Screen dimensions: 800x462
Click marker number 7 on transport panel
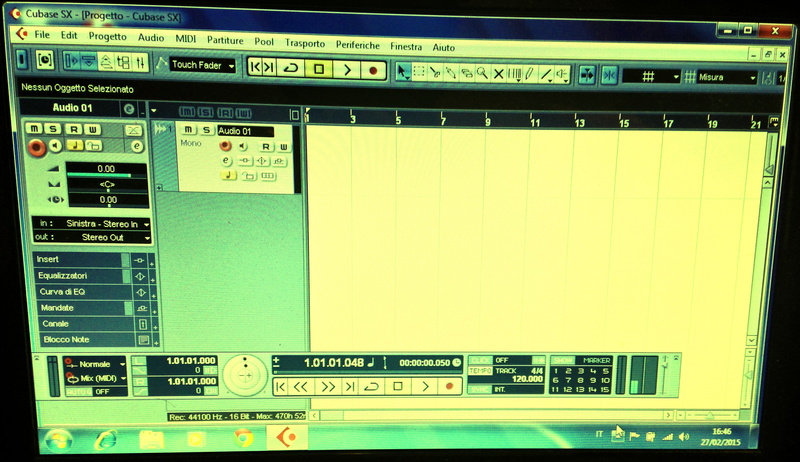point(568,380)
